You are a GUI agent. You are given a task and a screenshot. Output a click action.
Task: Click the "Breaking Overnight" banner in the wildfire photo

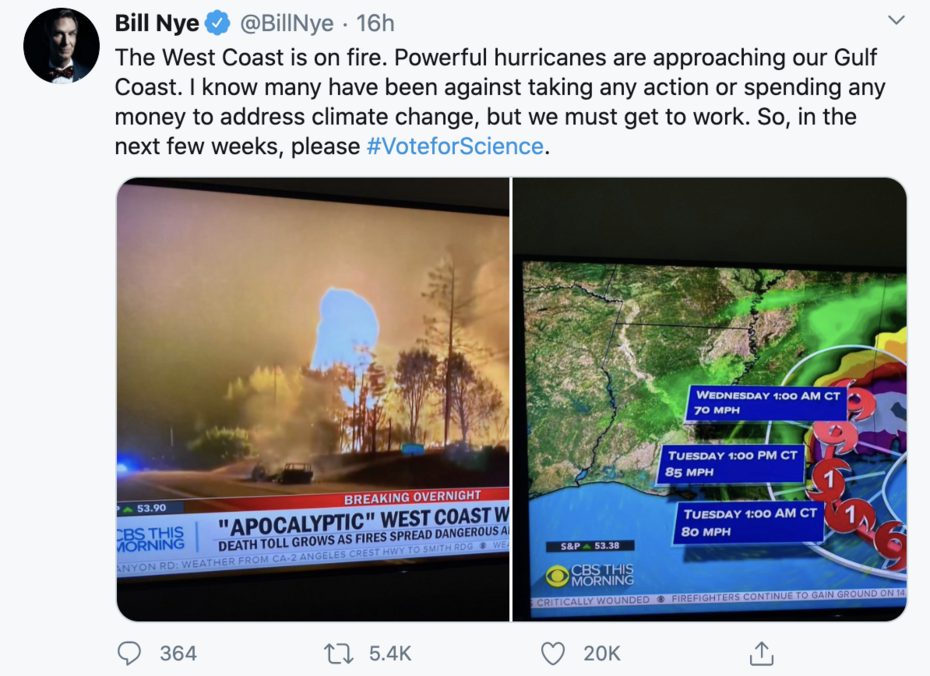[x=412, y=497]
